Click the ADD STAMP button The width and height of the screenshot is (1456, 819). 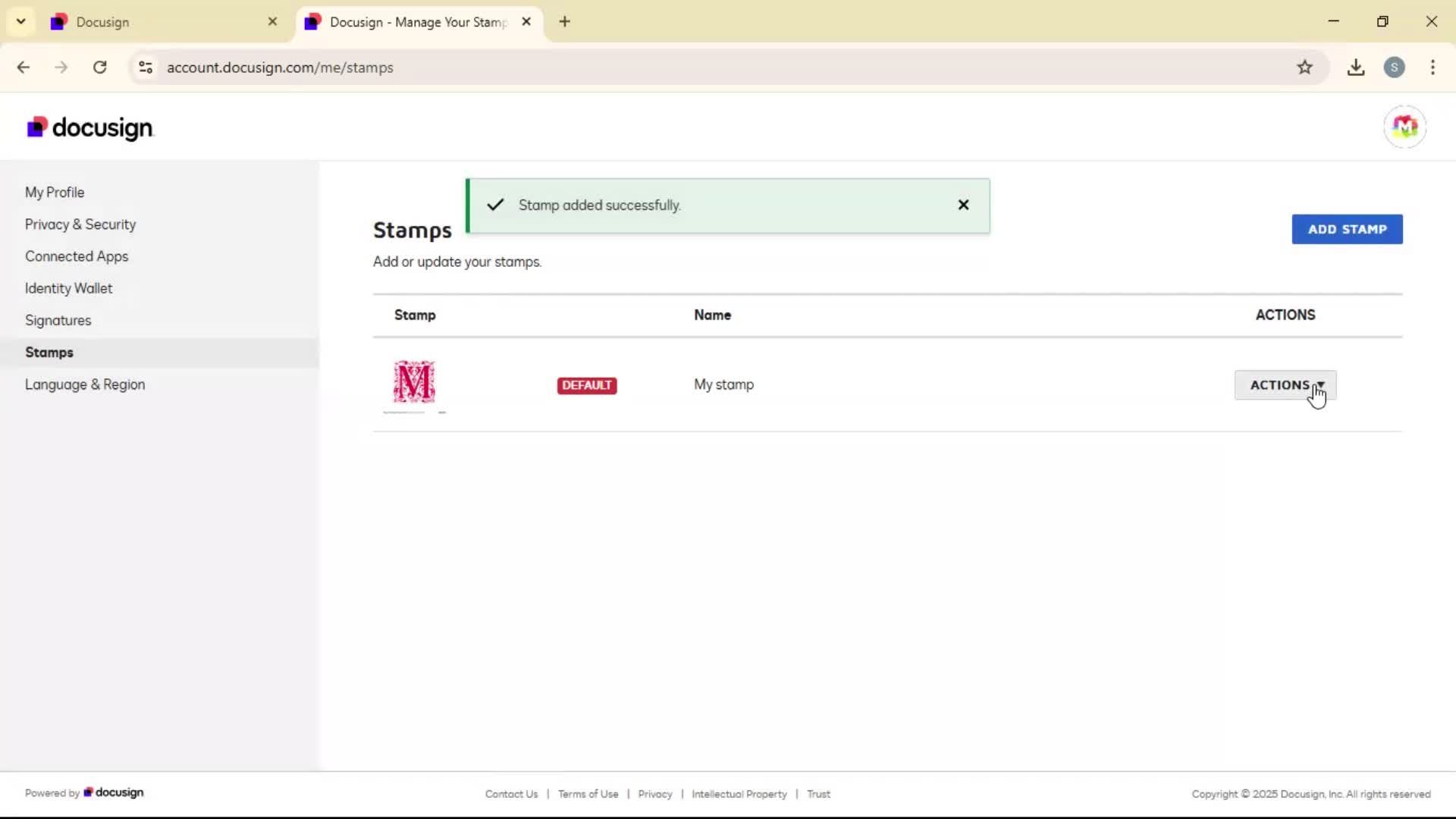pos(1347,229)
